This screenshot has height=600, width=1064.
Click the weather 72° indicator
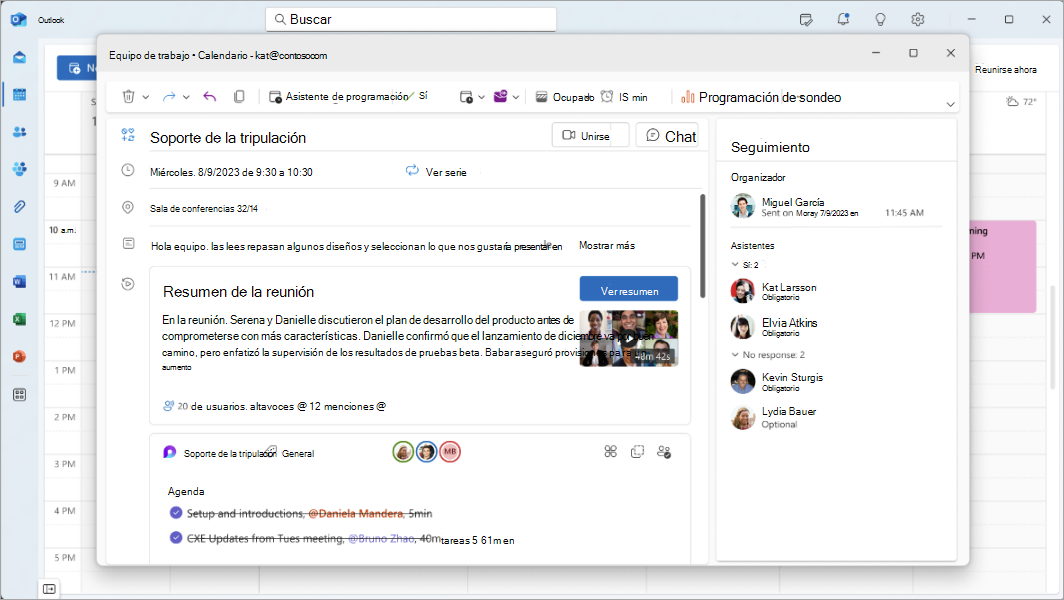coord(1021,102)
